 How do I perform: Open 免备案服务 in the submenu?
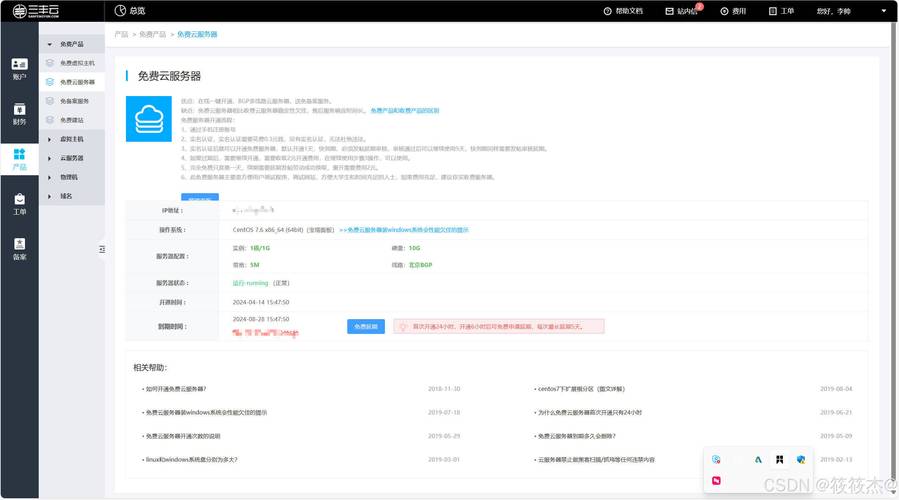72,101
